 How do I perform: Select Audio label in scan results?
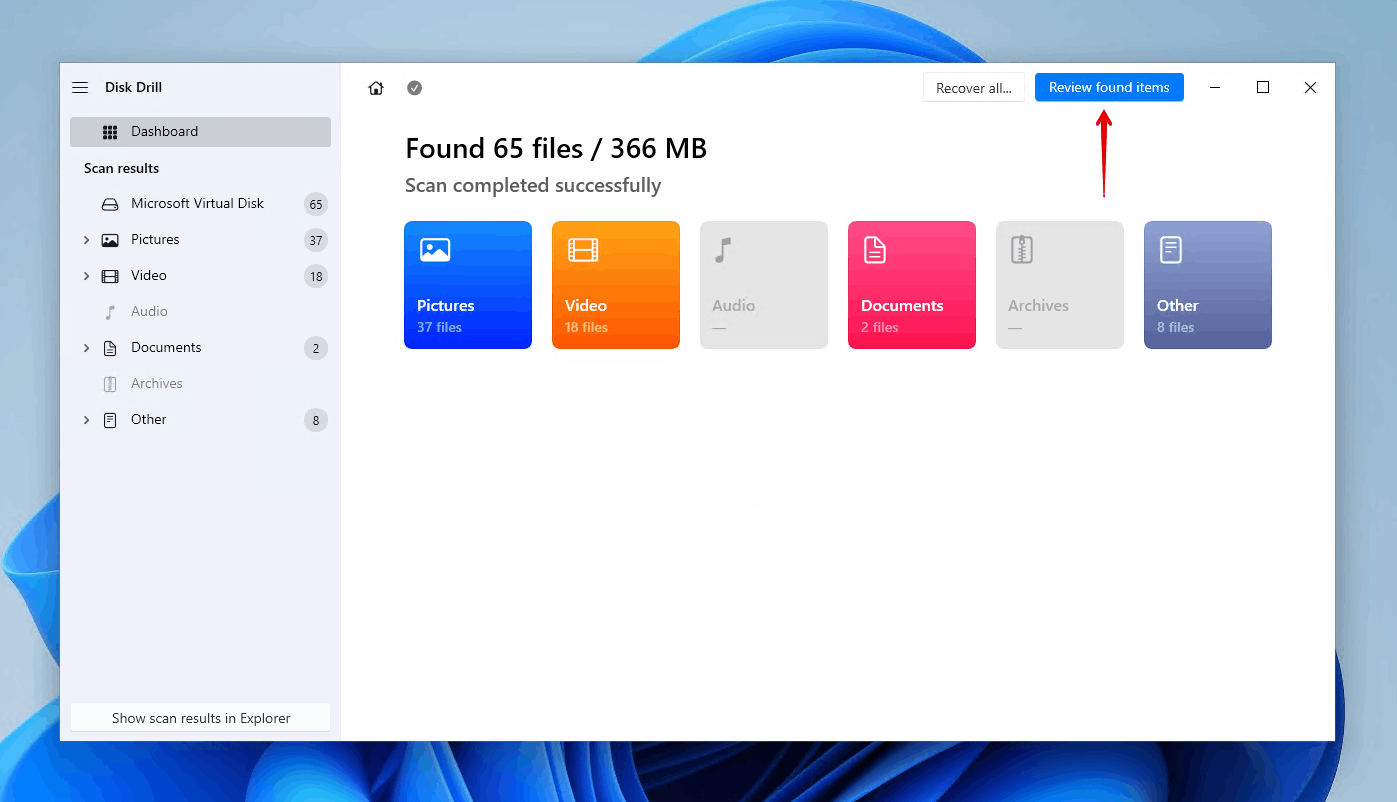point(149,311)
